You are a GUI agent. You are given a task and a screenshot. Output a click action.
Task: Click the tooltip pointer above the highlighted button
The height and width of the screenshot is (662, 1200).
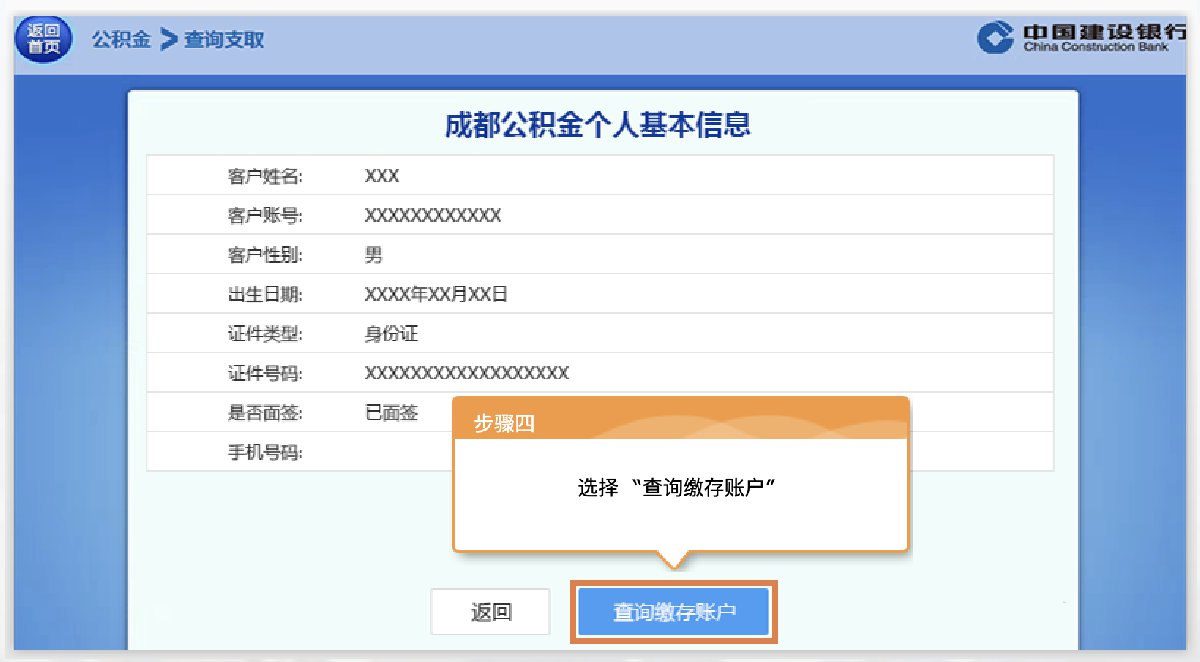click(x=672, y=560)
